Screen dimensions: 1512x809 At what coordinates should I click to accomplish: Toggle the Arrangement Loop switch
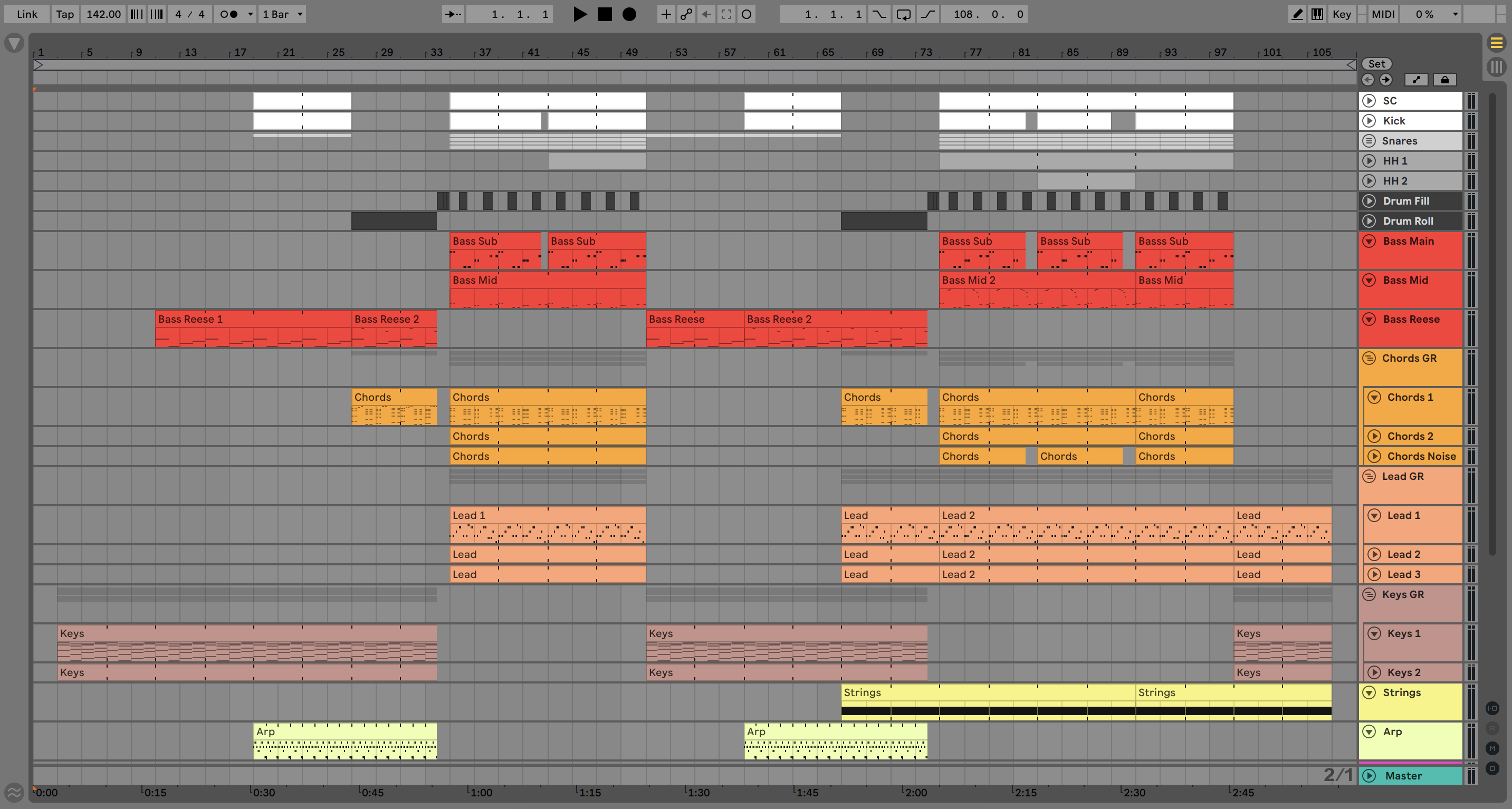coord(903,14)
